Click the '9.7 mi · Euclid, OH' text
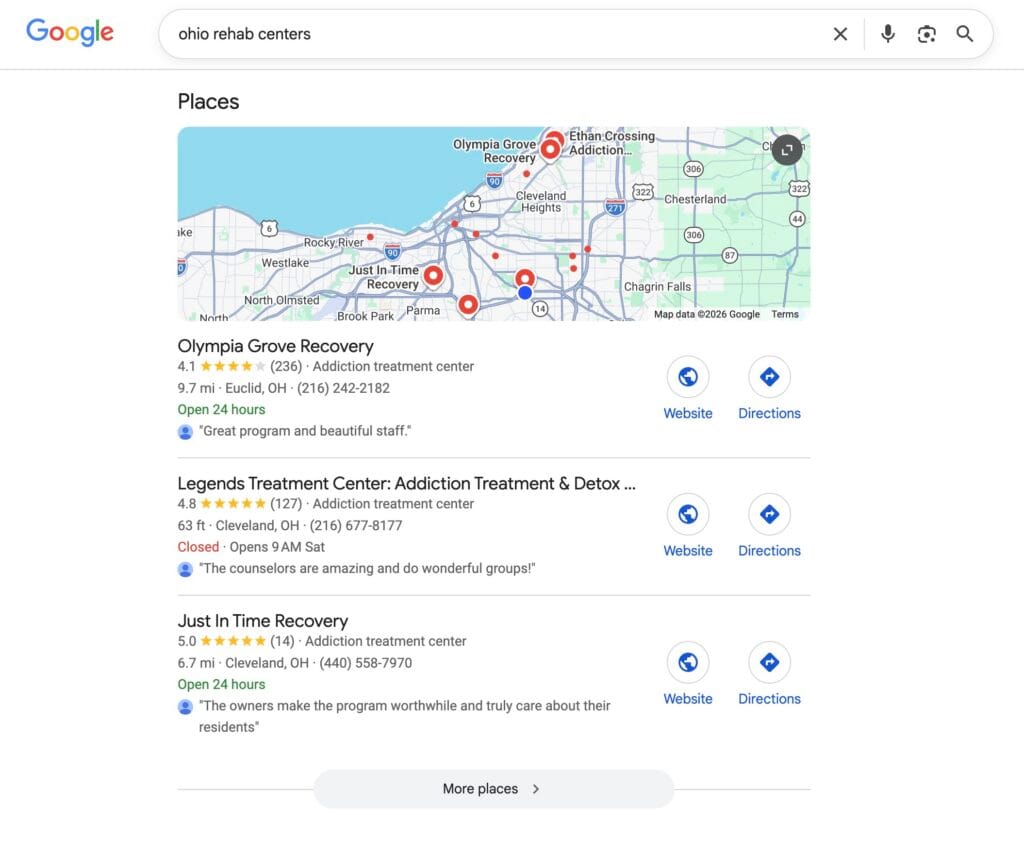The width and height of the screenshot is (1024, 841). click(x=232, y=388)
